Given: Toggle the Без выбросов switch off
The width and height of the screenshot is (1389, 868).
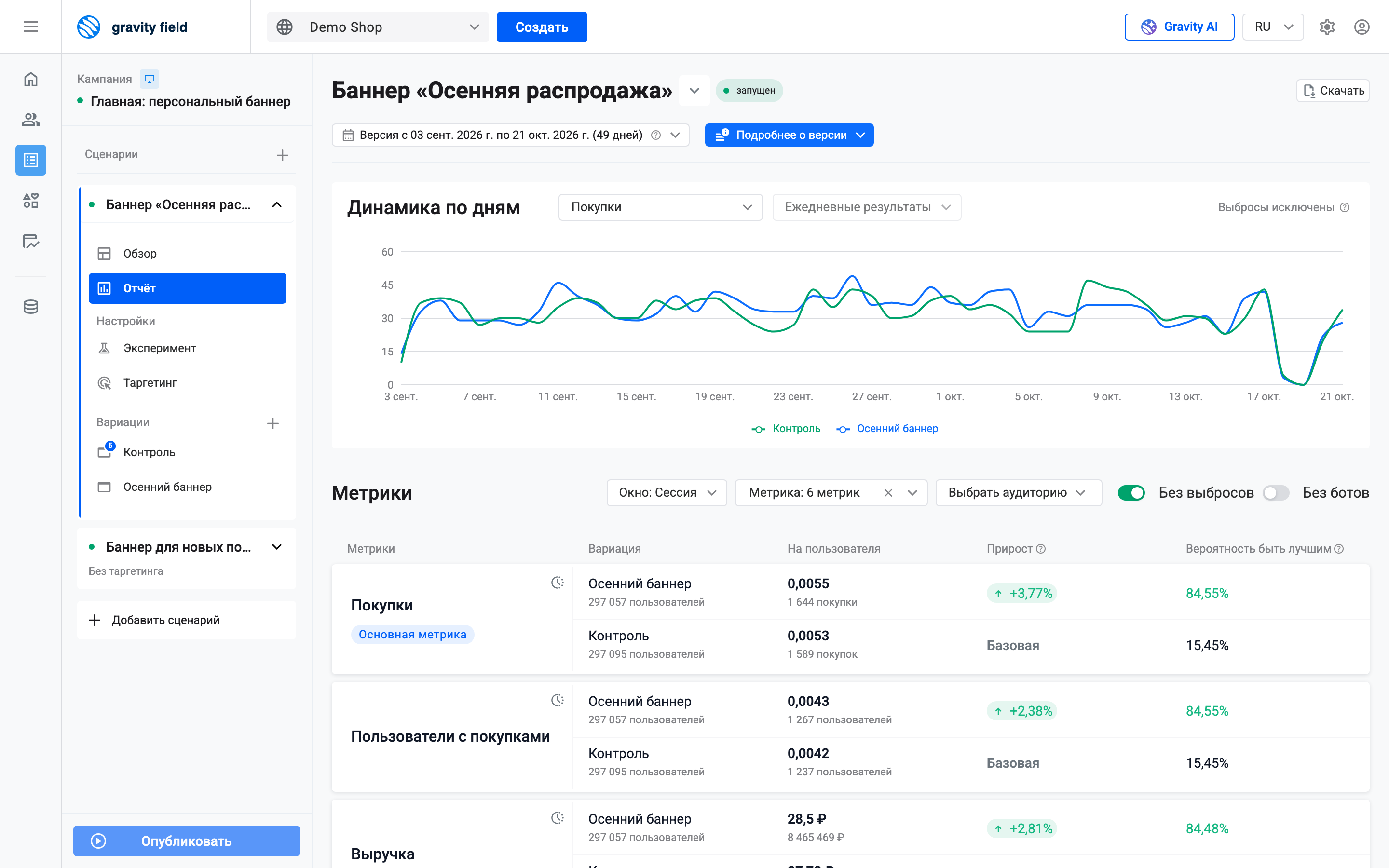Looking at the screenshot, I should coord(1130,492).
